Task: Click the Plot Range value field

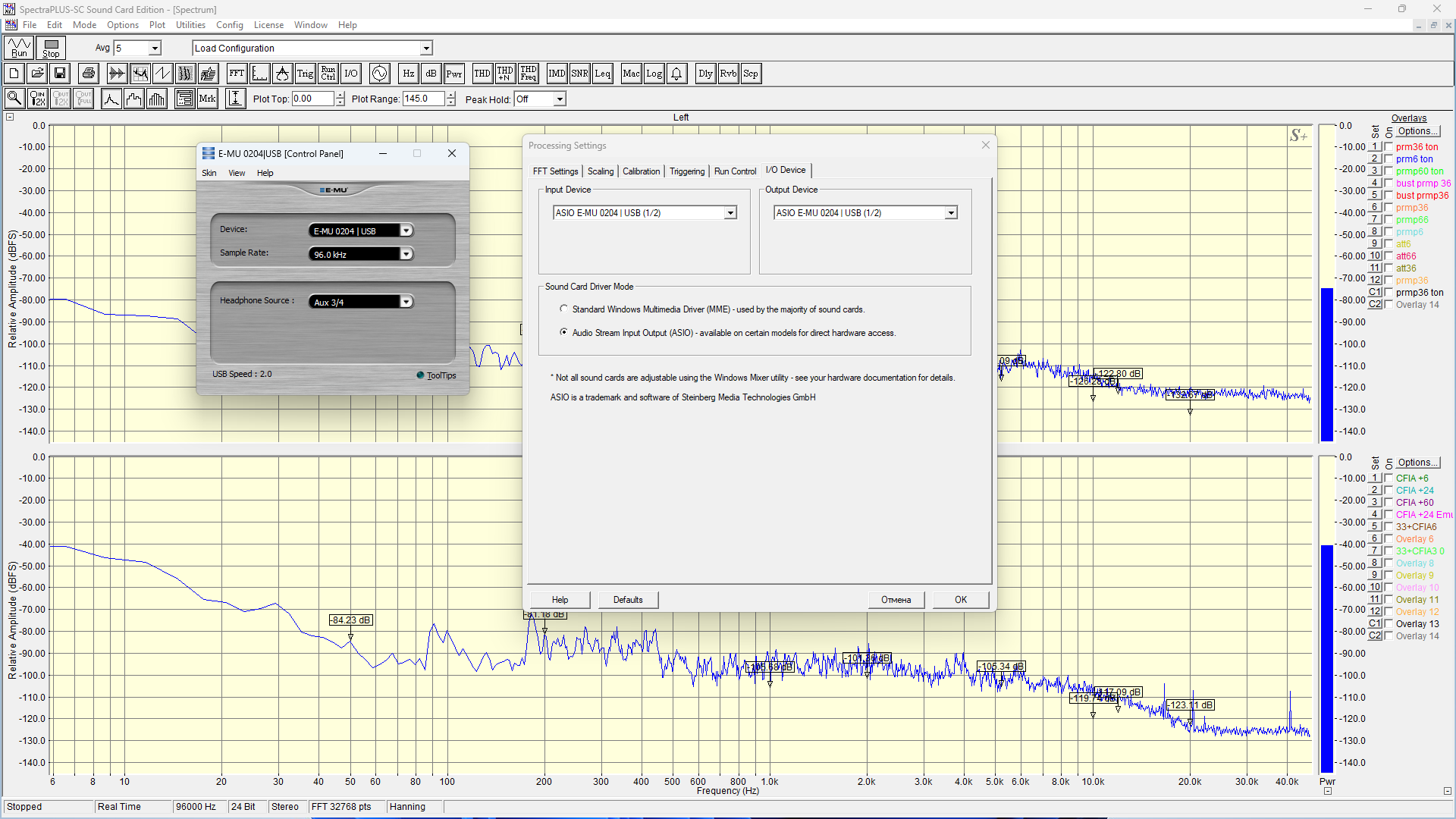Action: 423,99
